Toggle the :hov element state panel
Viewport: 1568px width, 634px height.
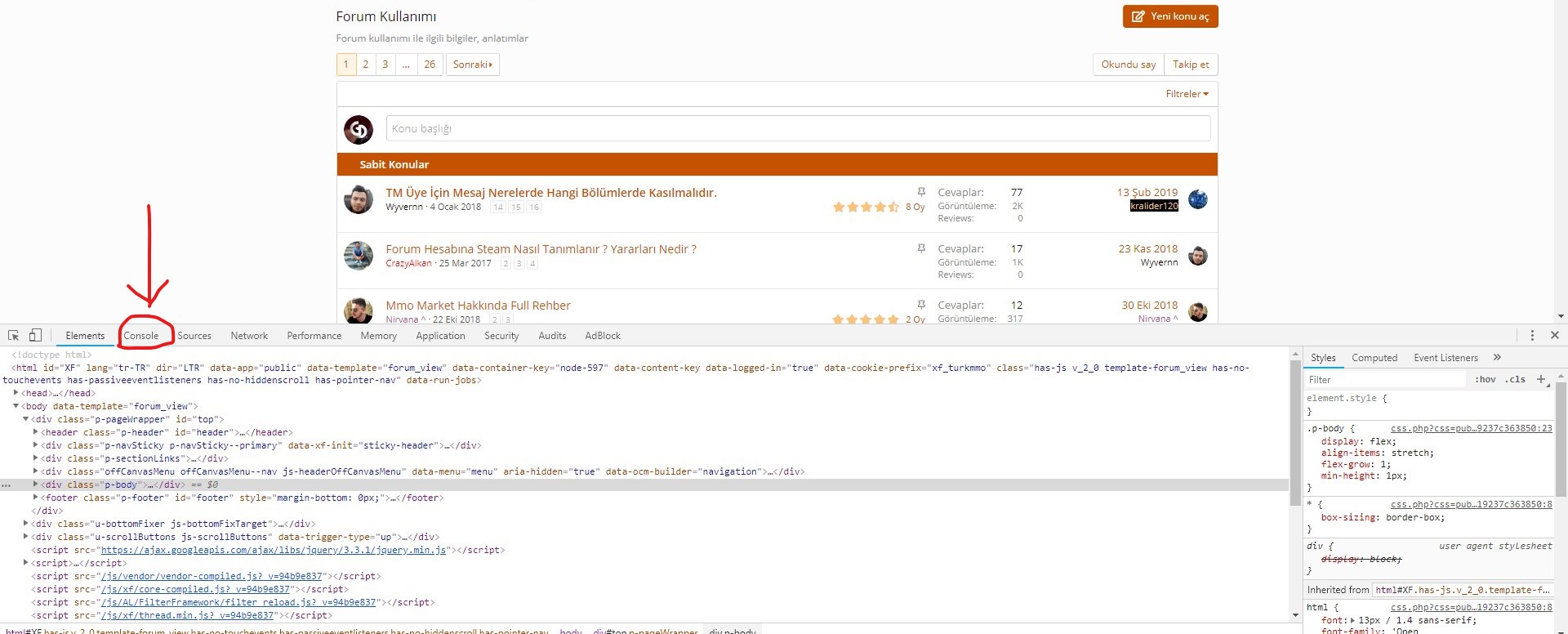1485,379
